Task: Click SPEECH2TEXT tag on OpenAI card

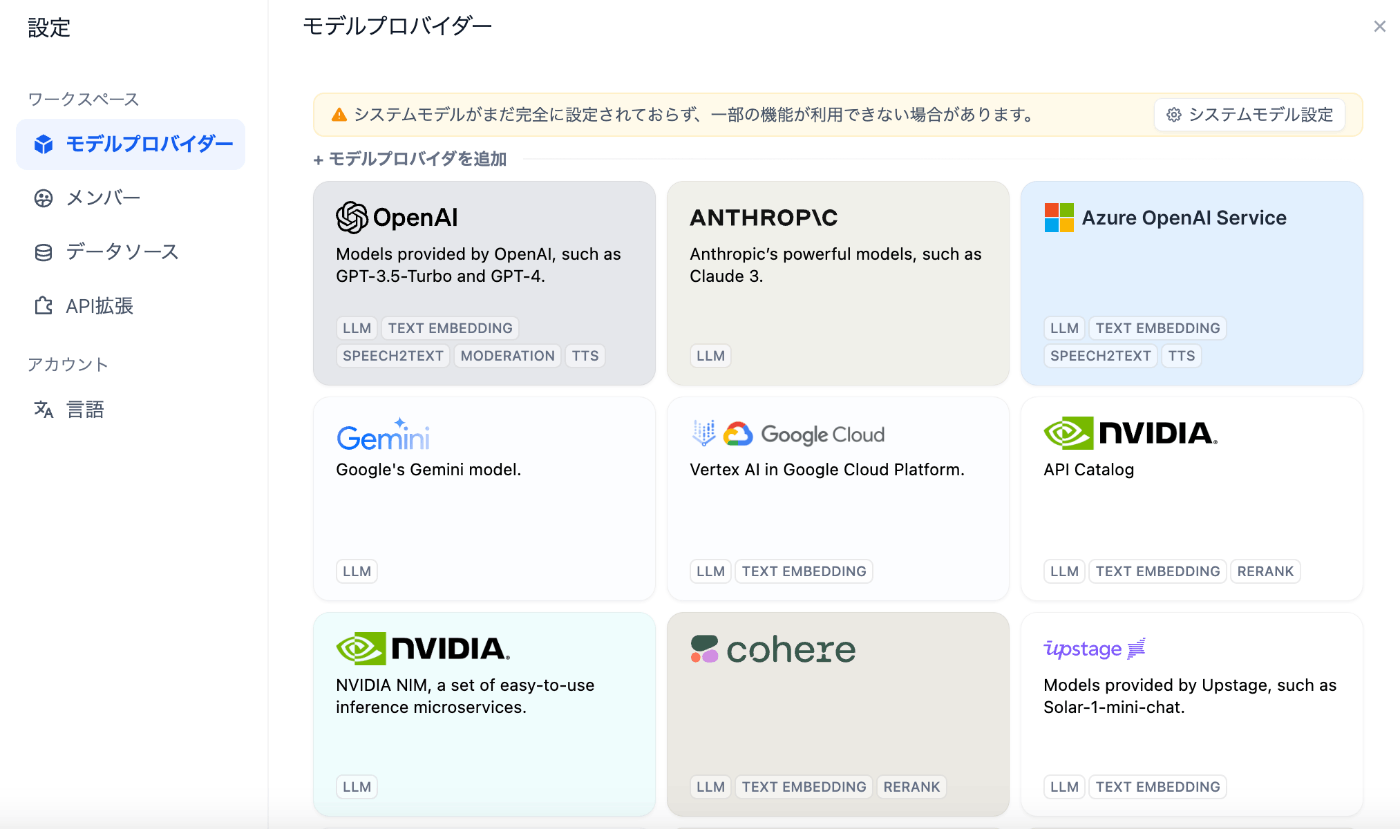Action: [393, 356]
